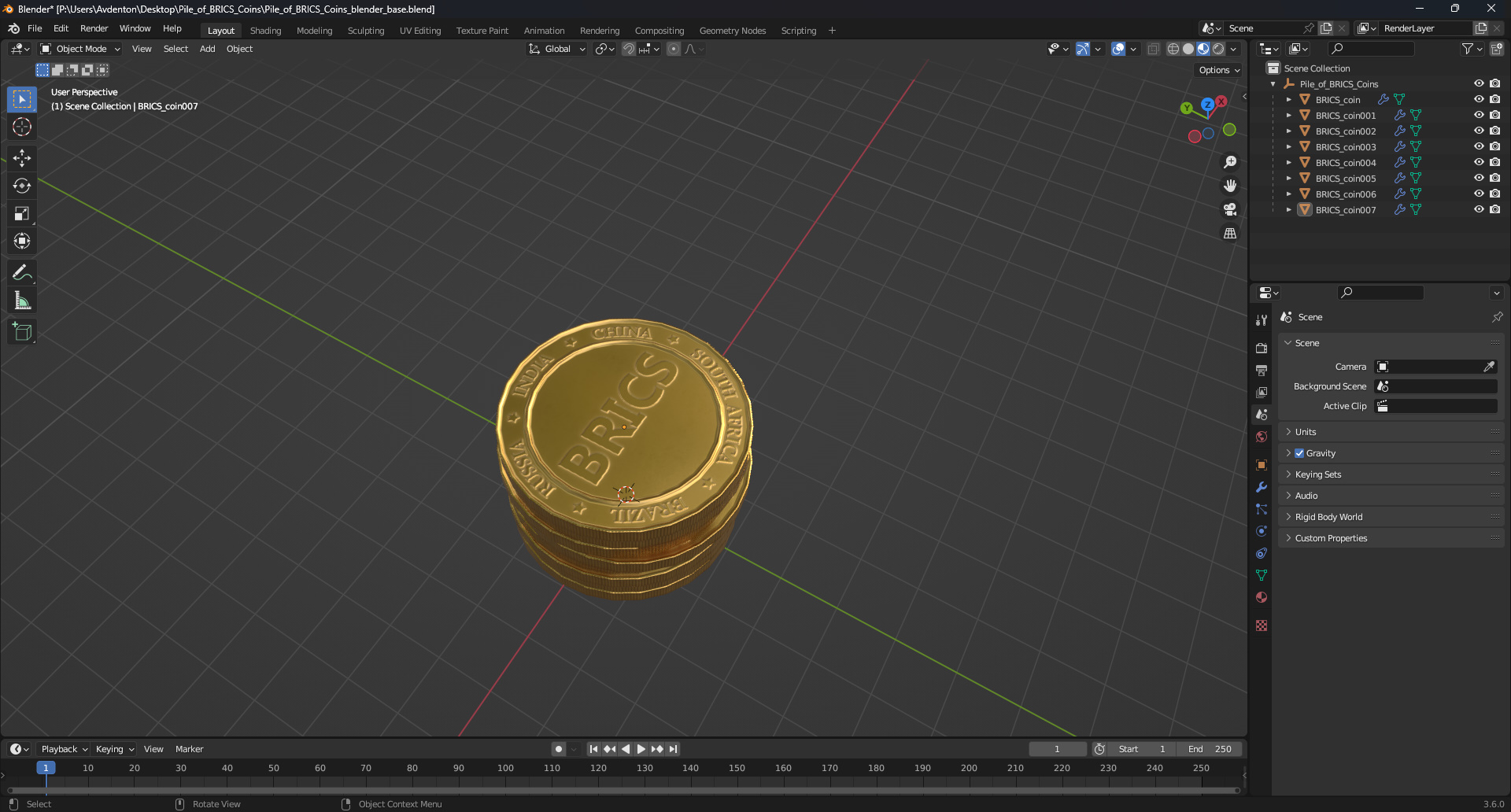The image size is (1511, 812).
Task: Open the Playback dropdown
Action: [64, 749]
